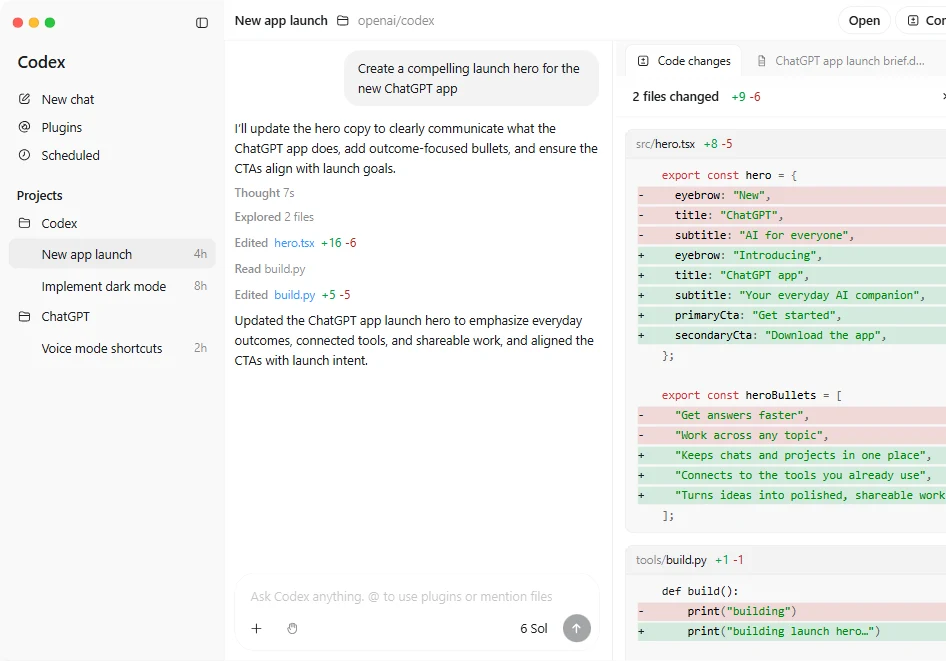Image resolution: width=946 pixels, height=661 pixels.
Task: Click added line title: "ChatGPT app"
Action: [x=792, y=275]
